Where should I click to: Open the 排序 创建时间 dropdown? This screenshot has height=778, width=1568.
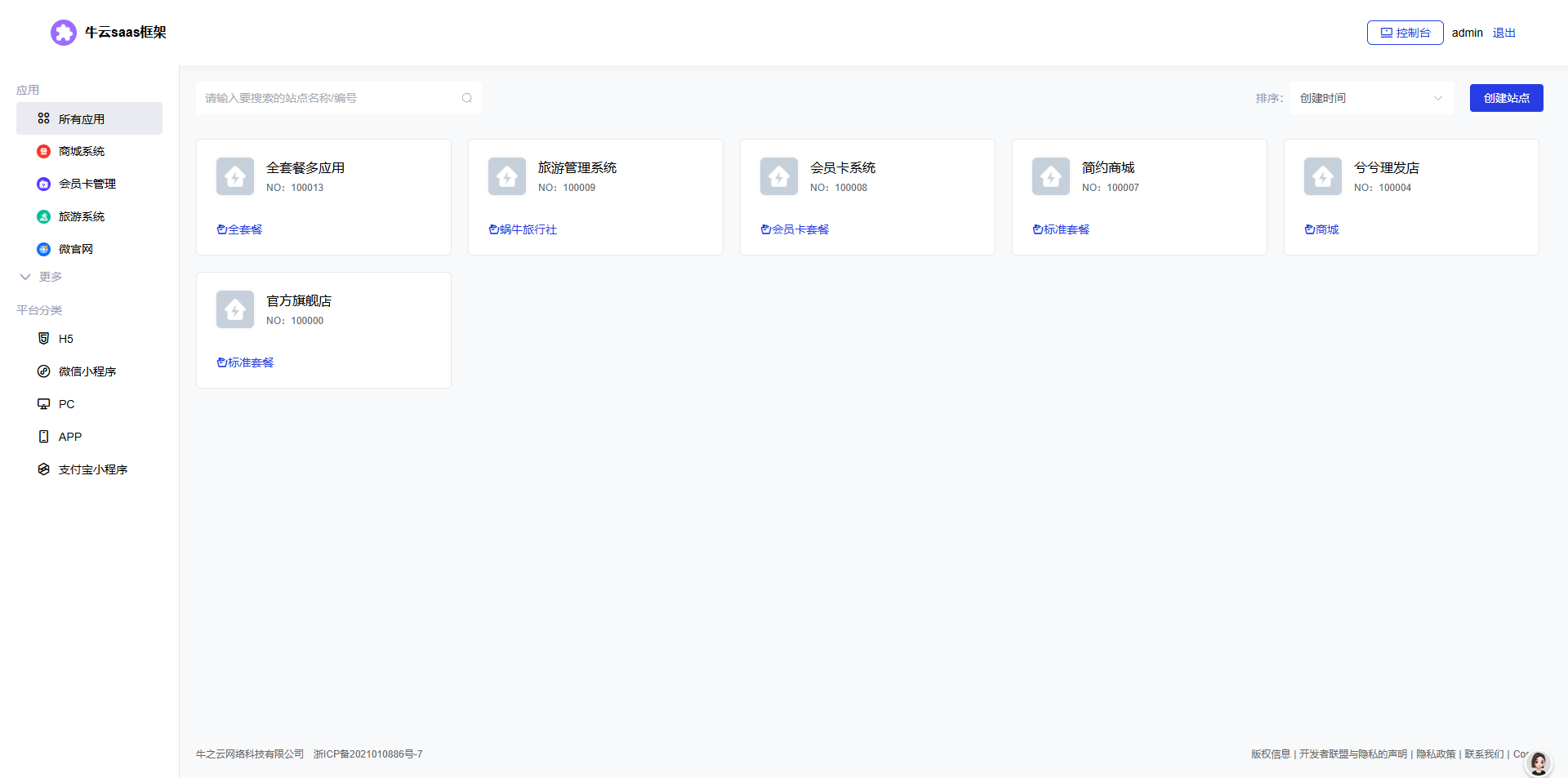1372,98
